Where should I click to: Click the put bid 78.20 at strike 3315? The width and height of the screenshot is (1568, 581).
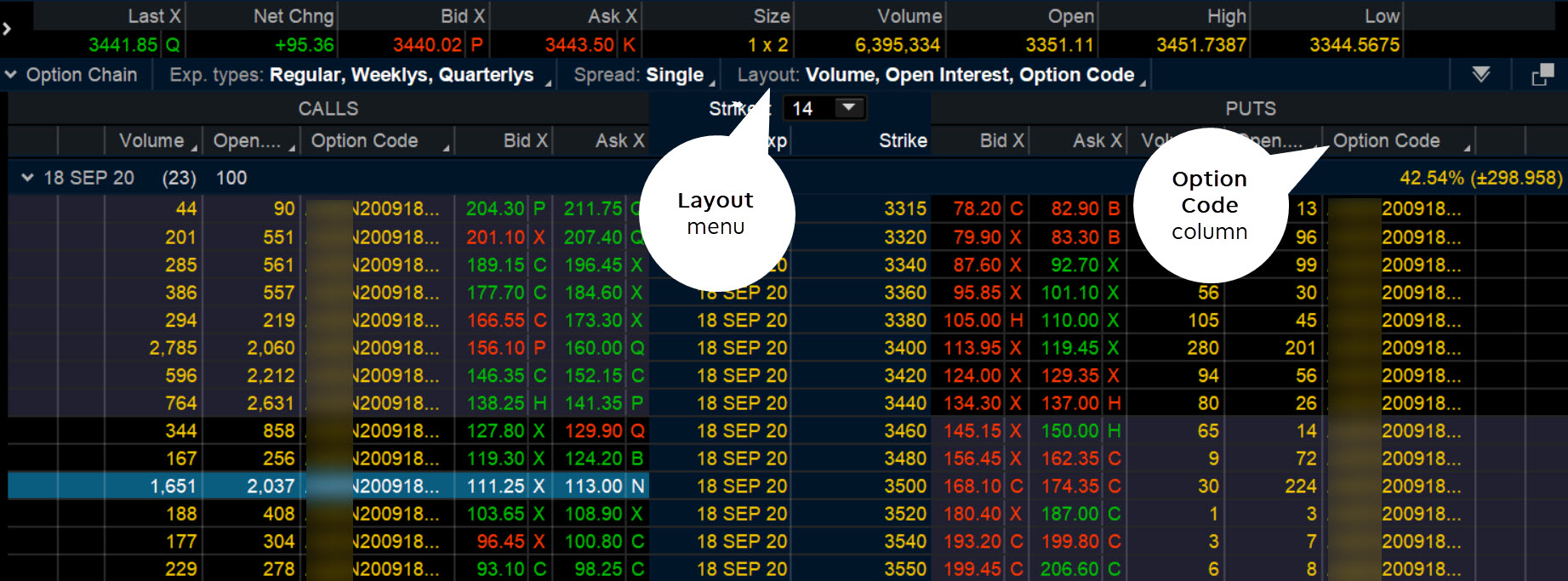pos(977,208)
